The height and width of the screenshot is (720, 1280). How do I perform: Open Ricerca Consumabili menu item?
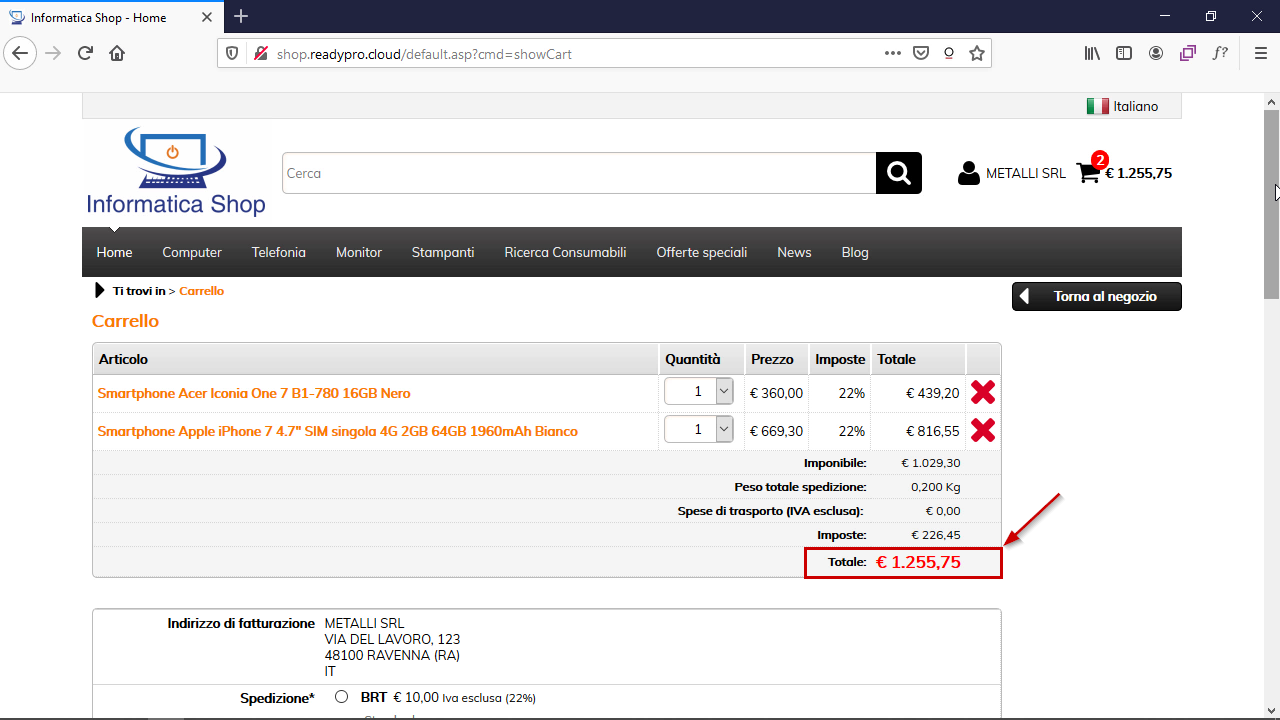[565, 252]
